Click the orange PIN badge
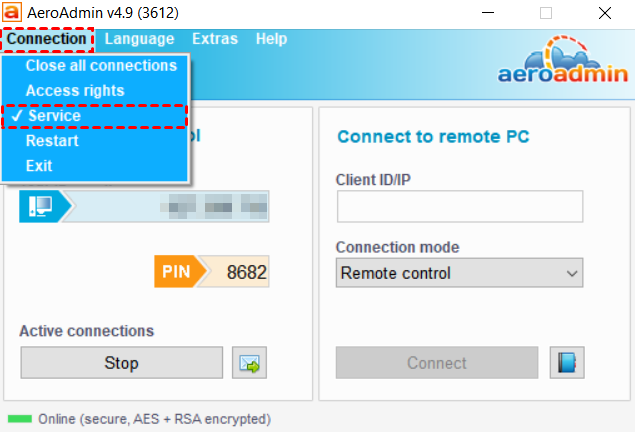The image size is (635, 432). point(178,272)
